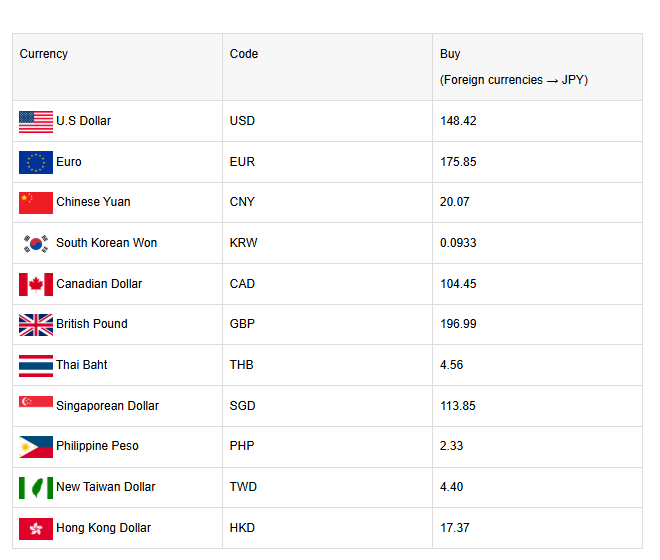The width and height of the screenshot is (660, 560).
Task: Click the Singaporean flag icon
Action: [x=35, y=403]
